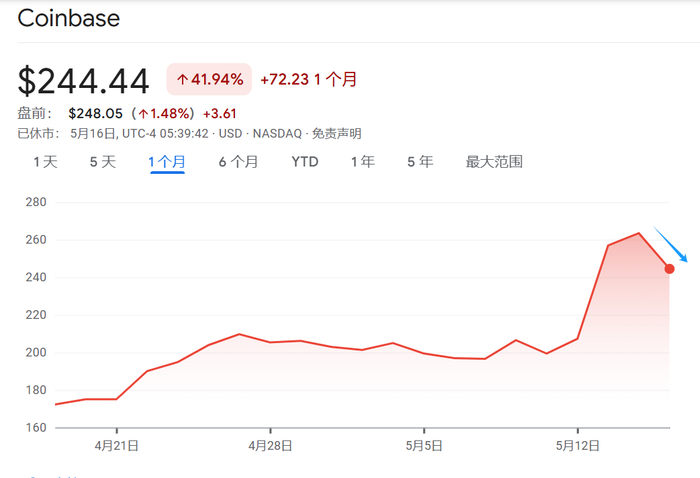
Task: Click the 4月28日 date axis label
Action: [x=271, y=446]
